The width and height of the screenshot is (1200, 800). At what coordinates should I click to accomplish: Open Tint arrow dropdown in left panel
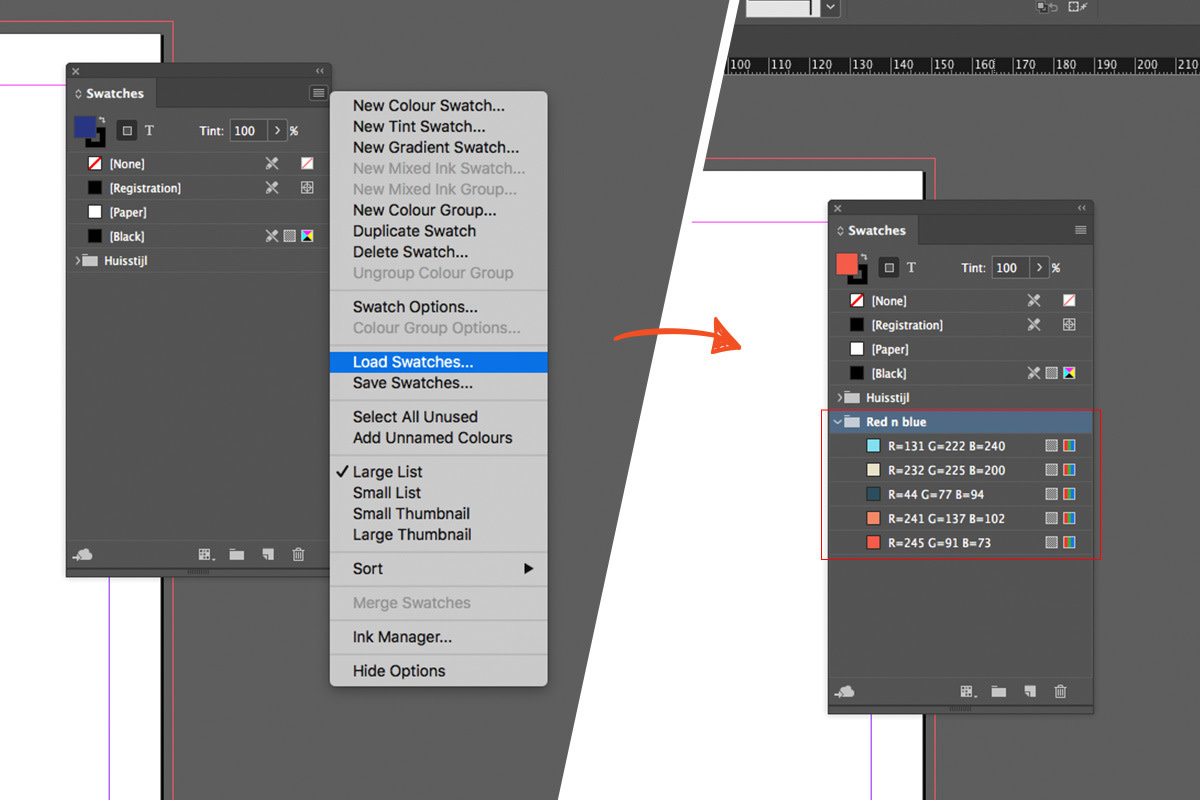(276, 130)
